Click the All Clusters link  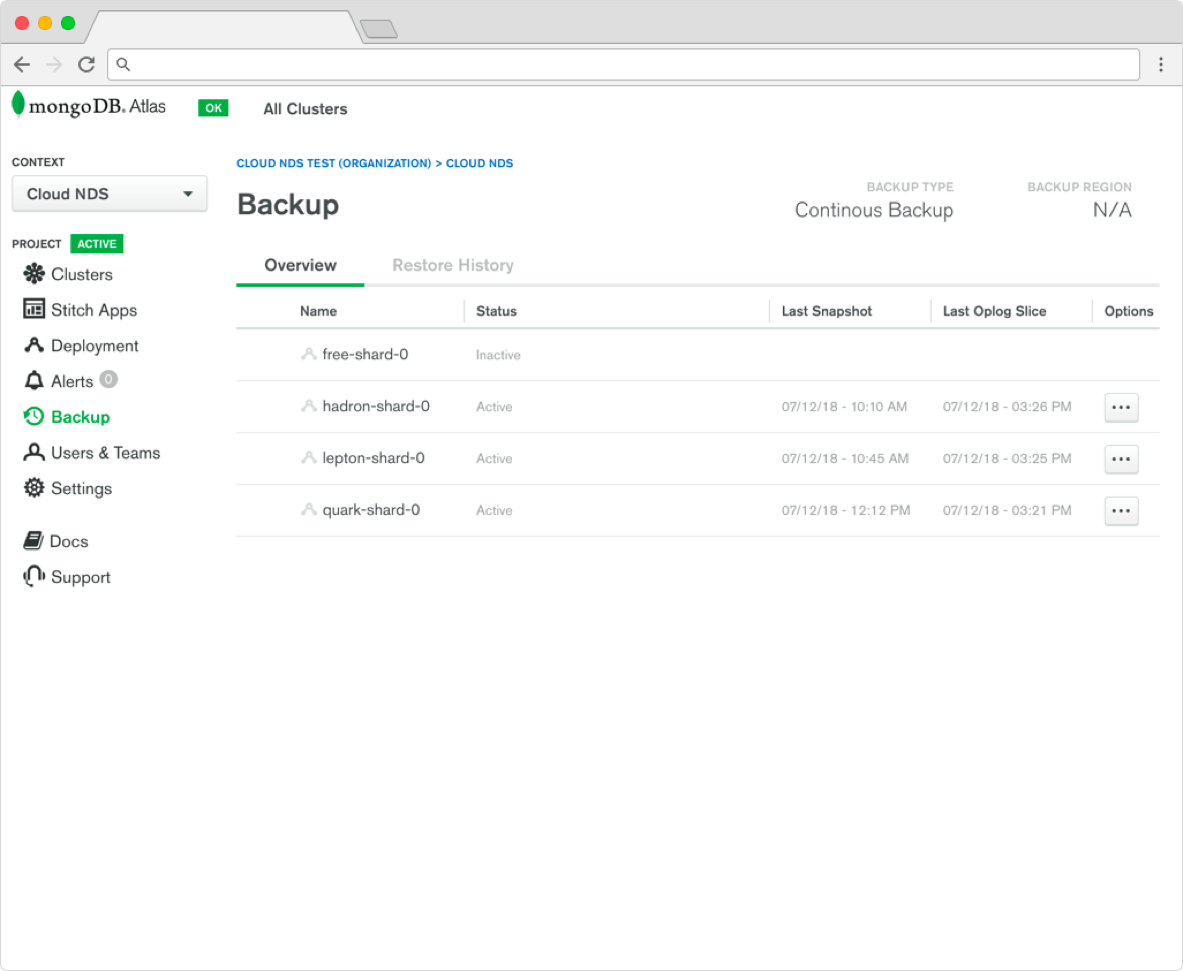[x=305, y=109]
